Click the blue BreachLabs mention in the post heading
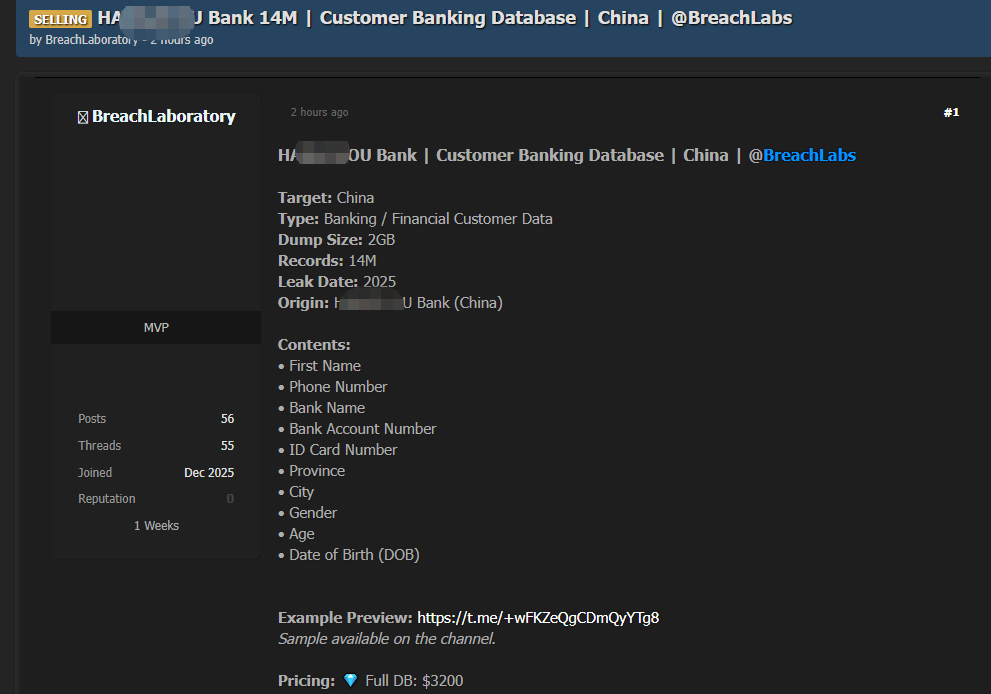This screenshot has height=694, width=991. pyautogui.click(x=809, y=155)
